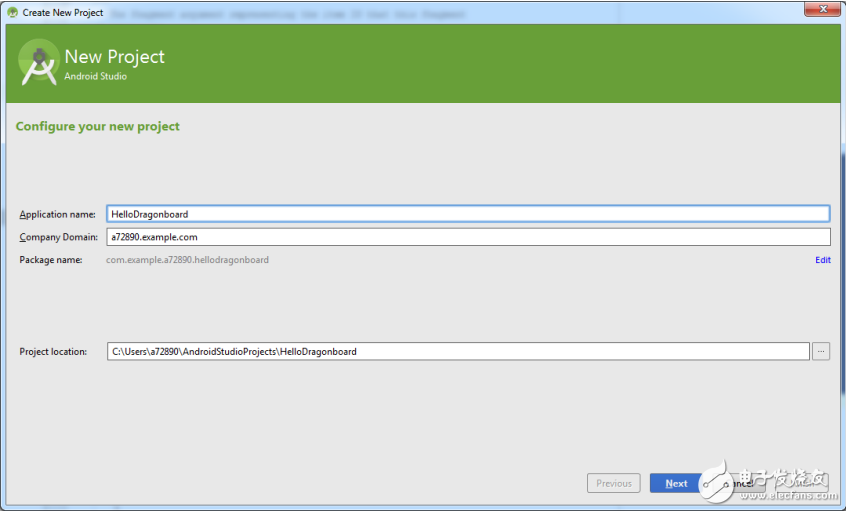Click the New Project header title

(x=114, y=57)
